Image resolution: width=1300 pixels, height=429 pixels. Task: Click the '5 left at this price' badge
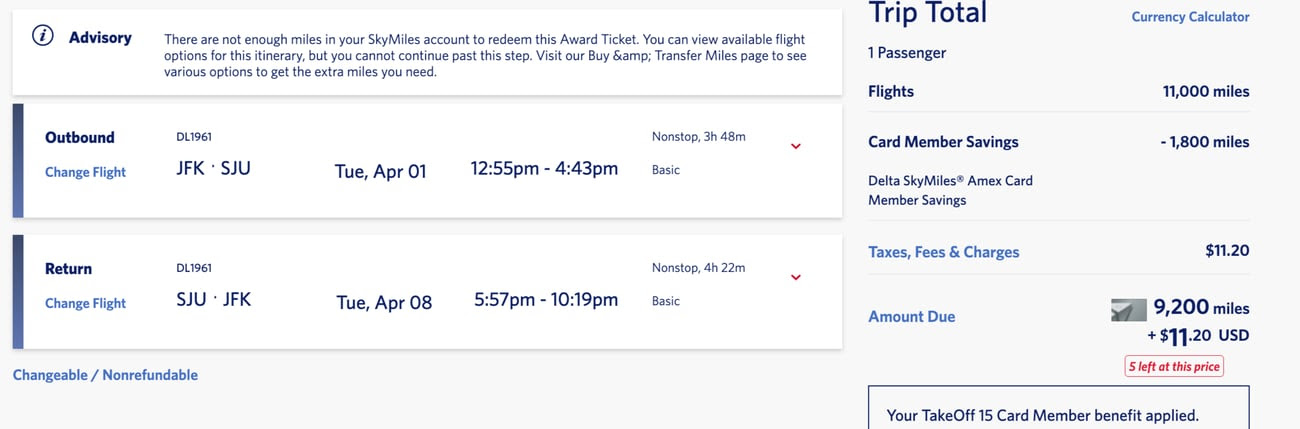point(1174,367)
